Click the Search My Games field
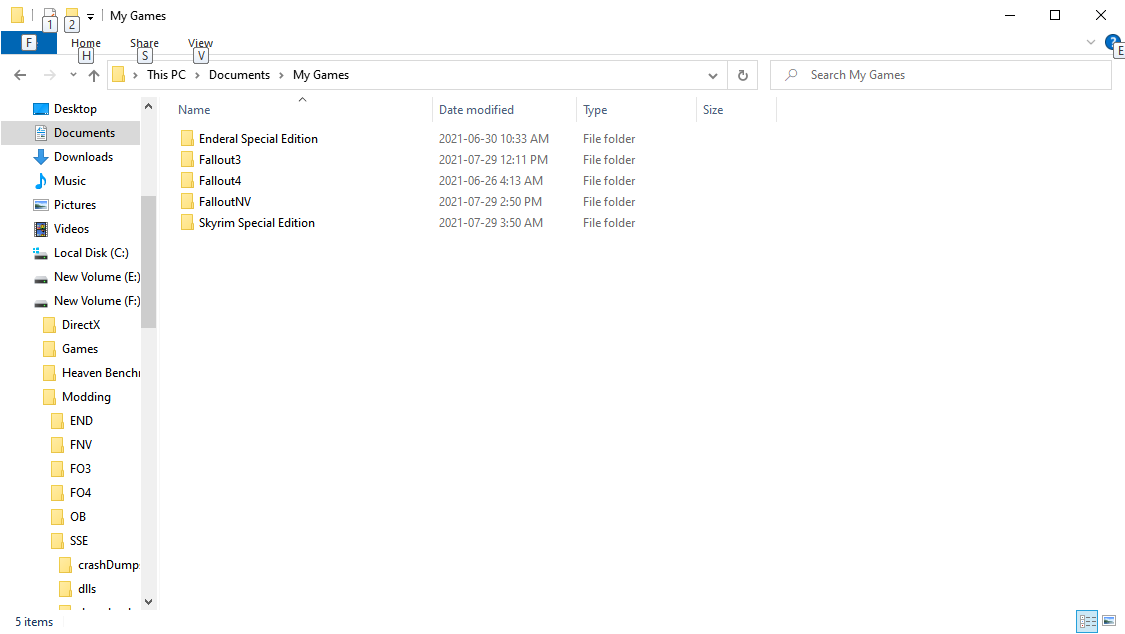Viewport: 1125px width, 634px height. (x=941, y=75)
